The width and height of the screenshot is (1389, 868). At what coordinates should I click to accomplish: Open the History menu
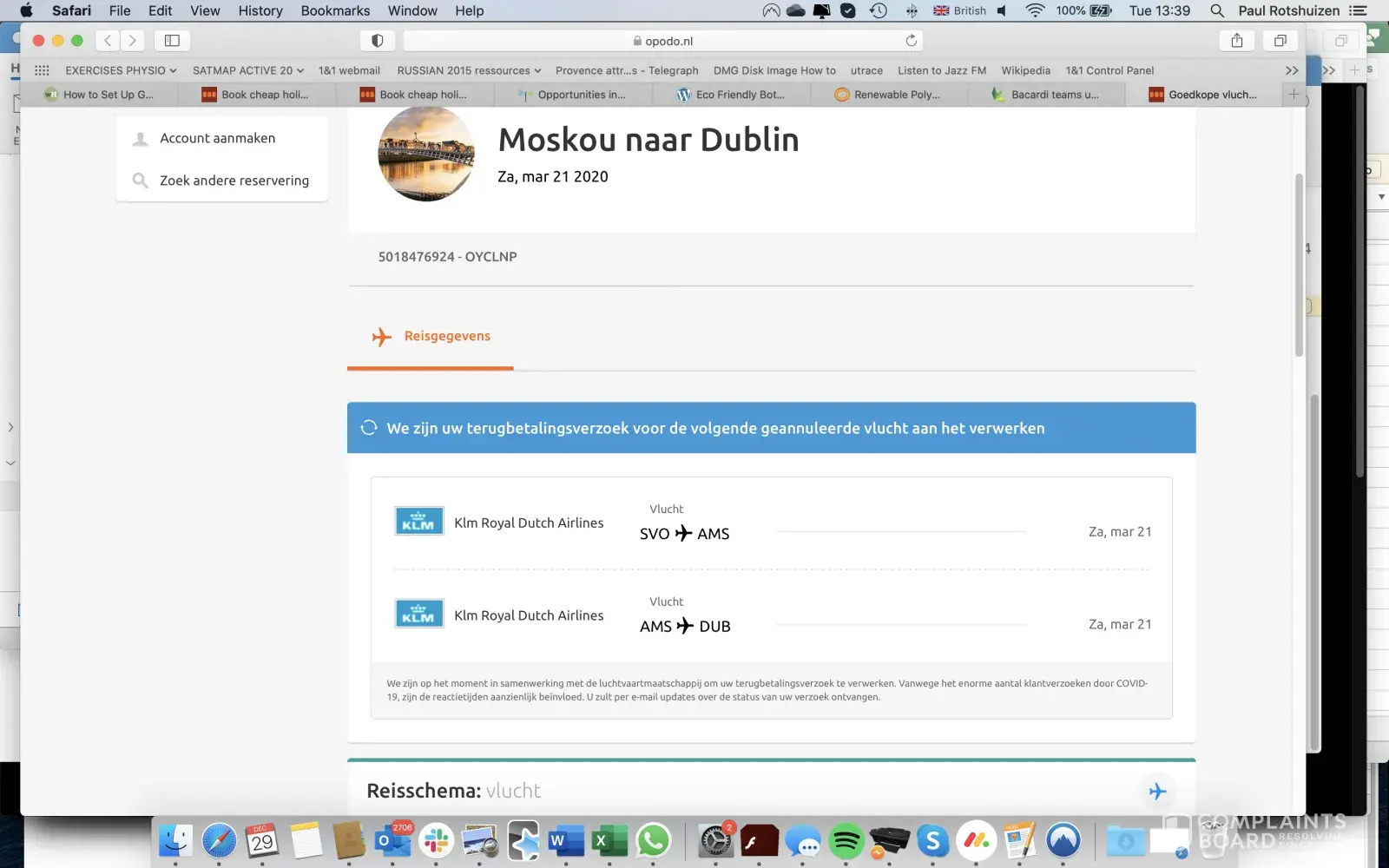coord(260,10)
